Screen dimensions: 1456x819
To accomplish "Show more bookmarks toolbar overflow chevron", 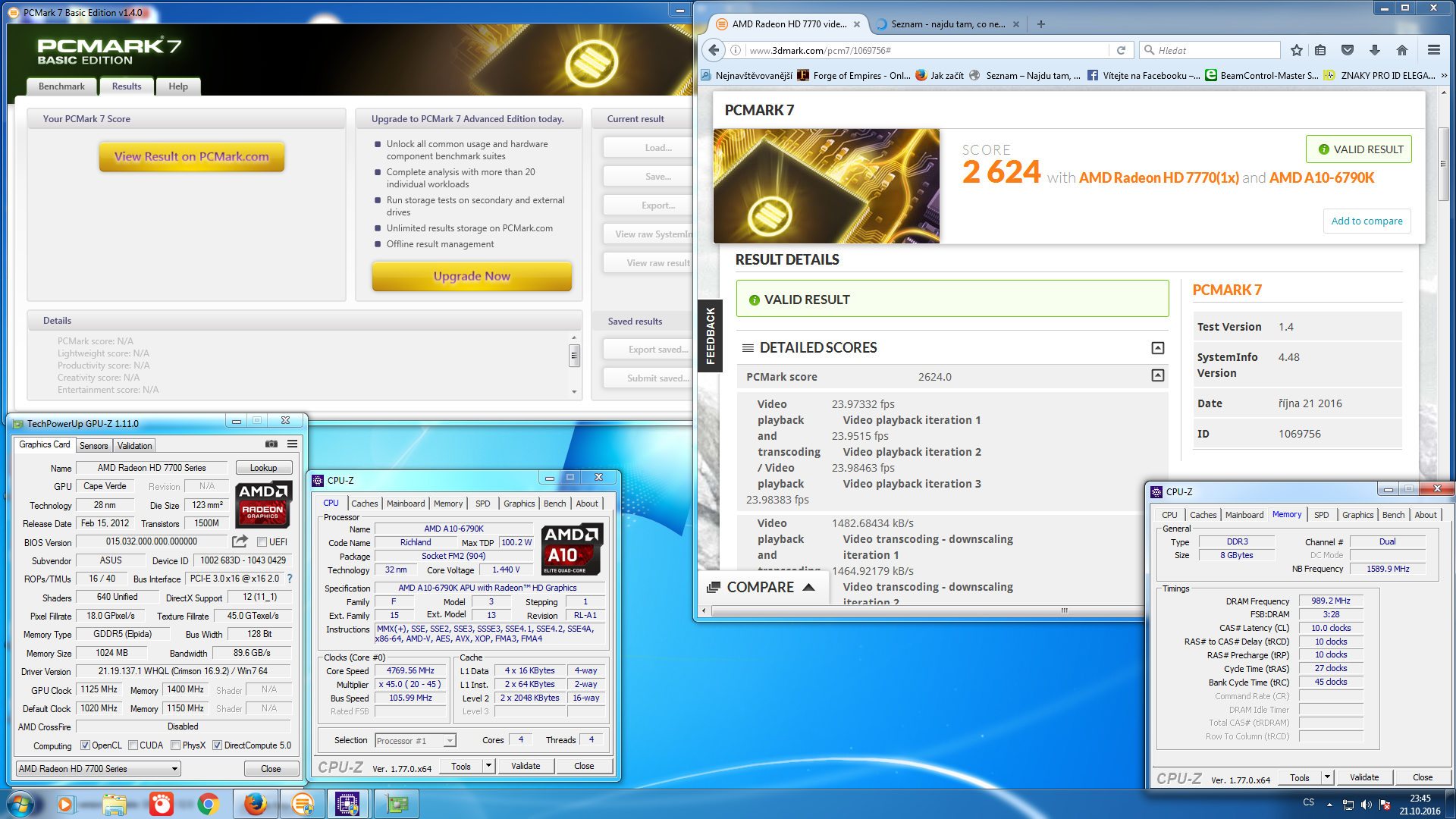I will [1444, 75].
